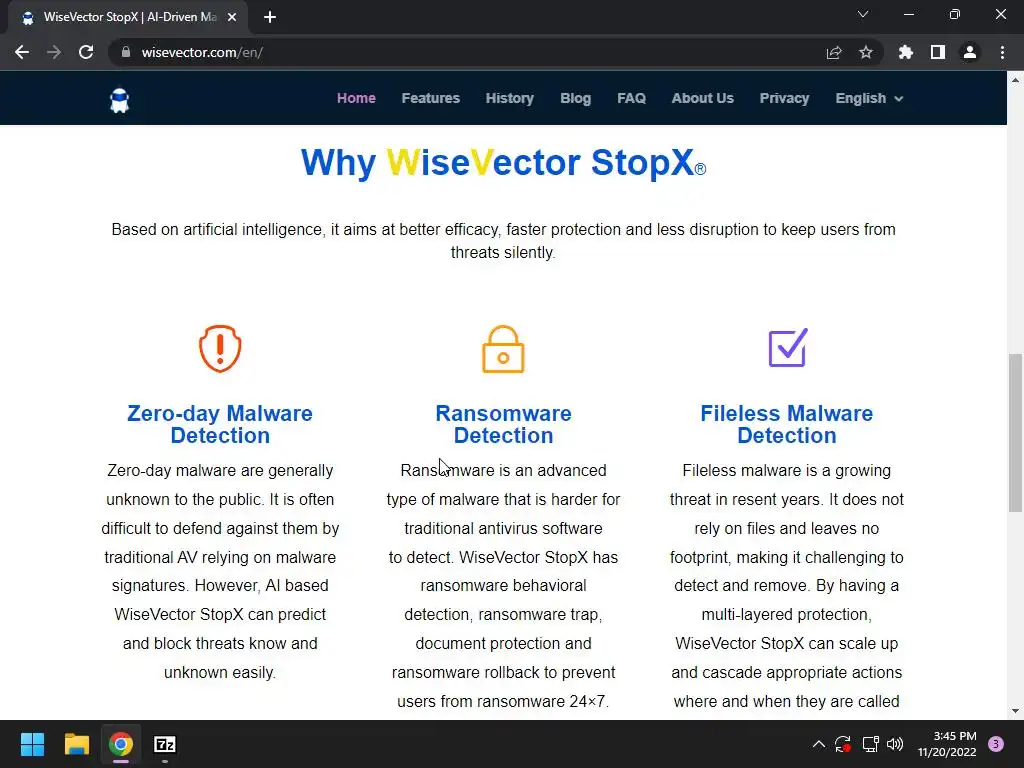Click sync status tray icon
The height and width of the screenshot is (768, 1024).
pos(843,744)
